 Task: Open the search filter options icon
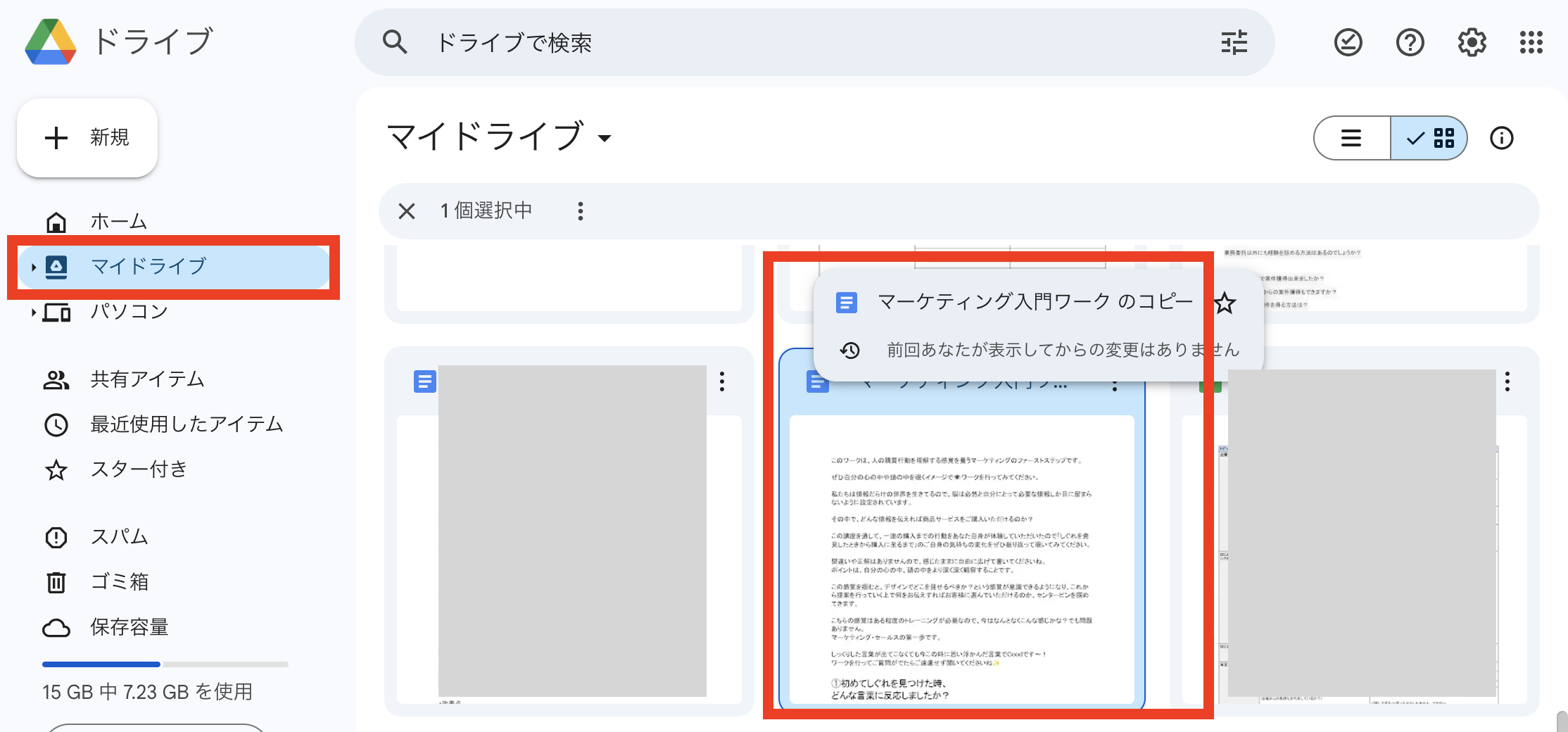tap(1234, 42)
